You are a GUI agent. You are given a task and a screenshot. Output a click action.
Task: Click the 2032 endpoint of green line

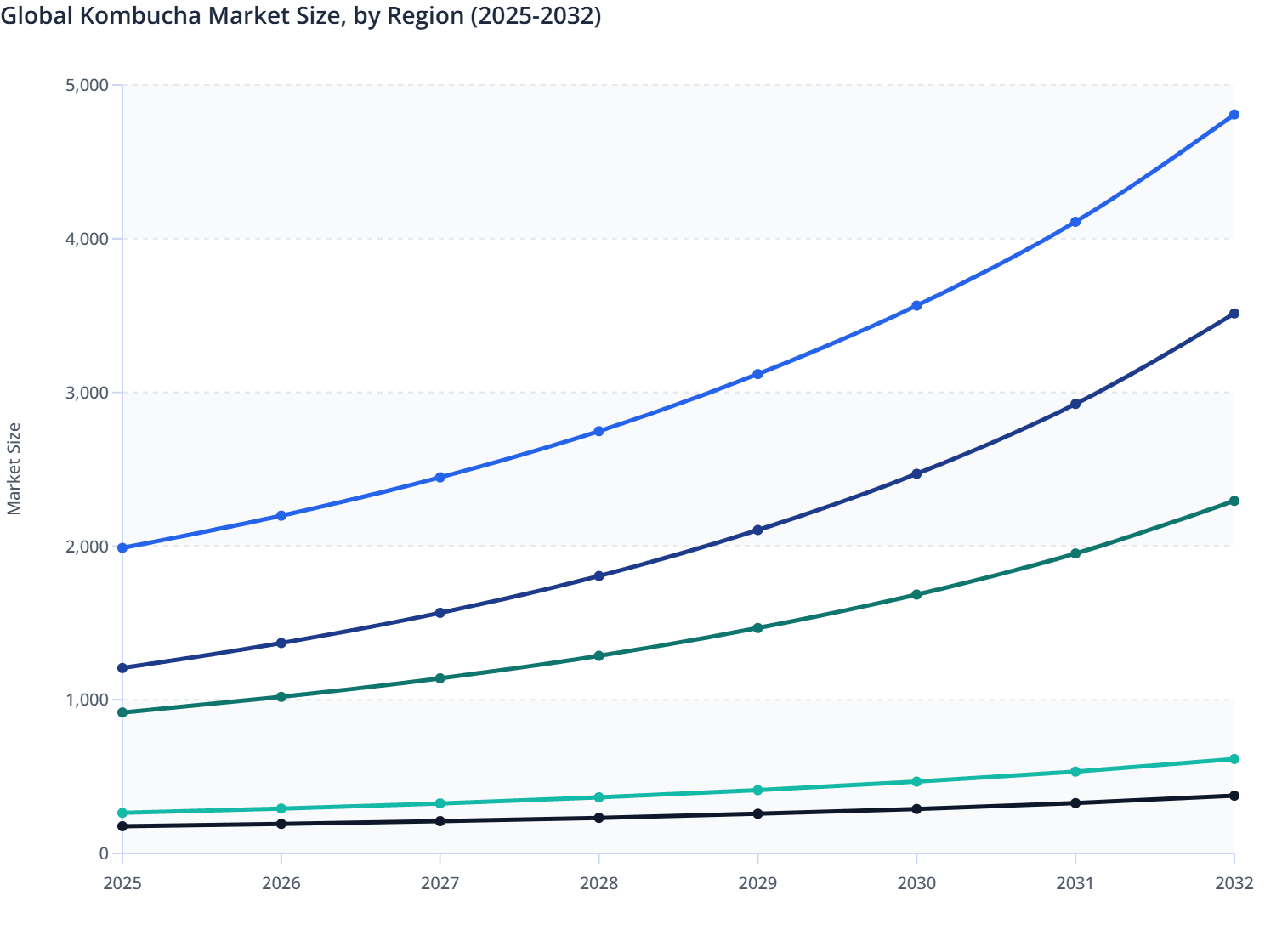(x=1234, y=501)
